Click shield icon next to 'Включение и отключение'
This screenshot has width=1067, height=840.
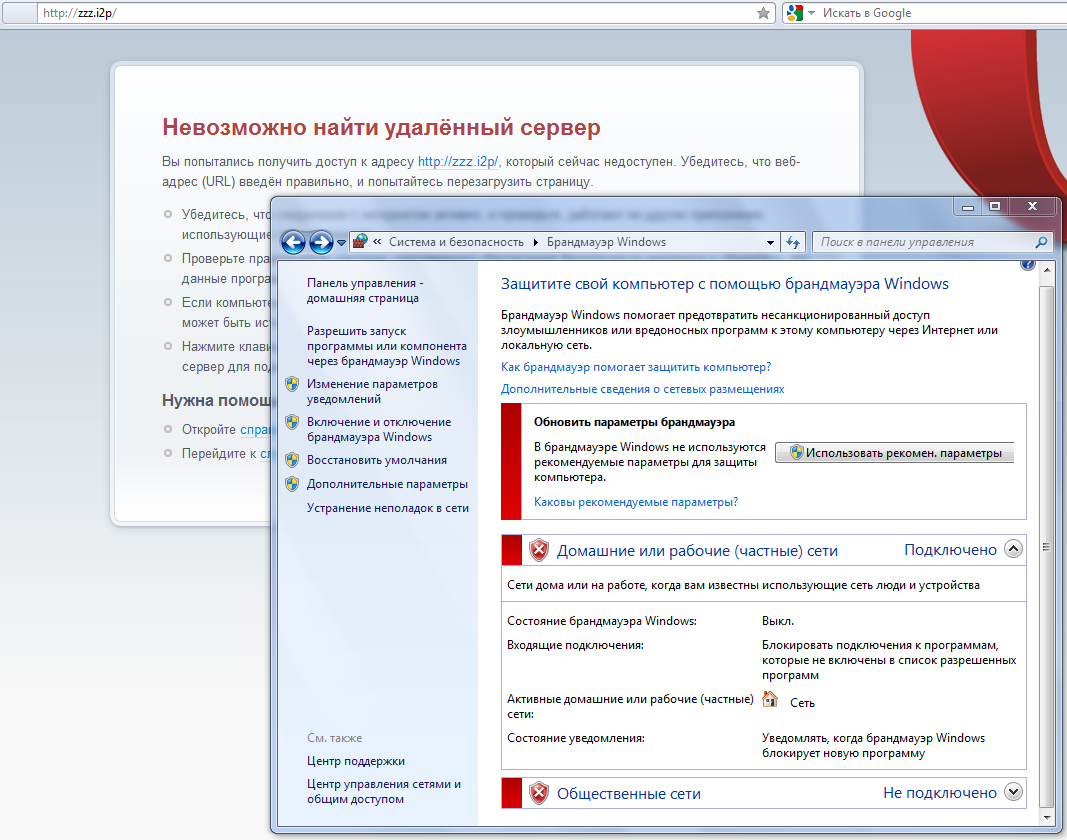click(292, 422)
